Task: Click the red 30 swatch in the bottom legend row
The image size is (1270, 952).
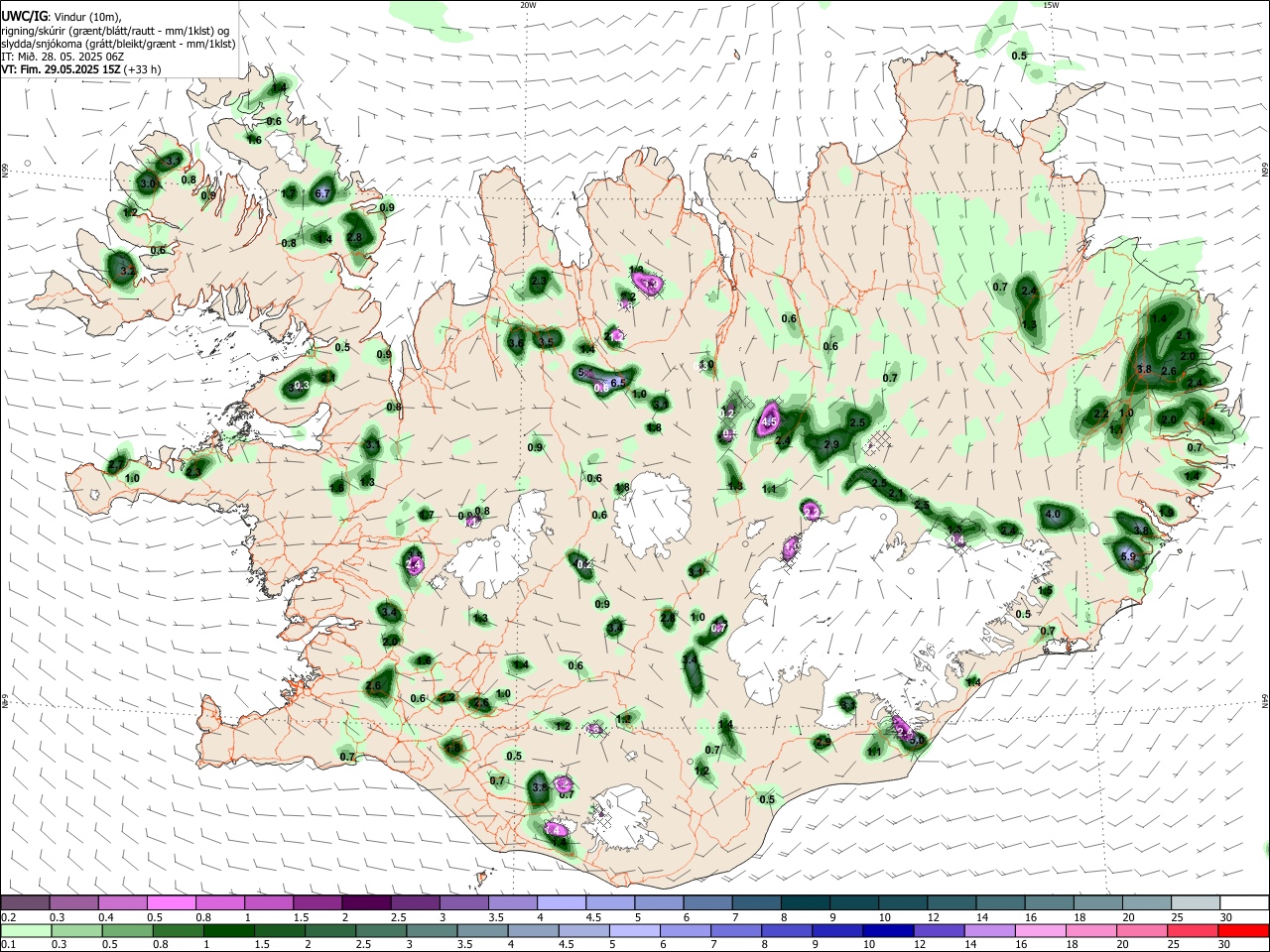Action: pyautogui.click(x=1242, y=930)
